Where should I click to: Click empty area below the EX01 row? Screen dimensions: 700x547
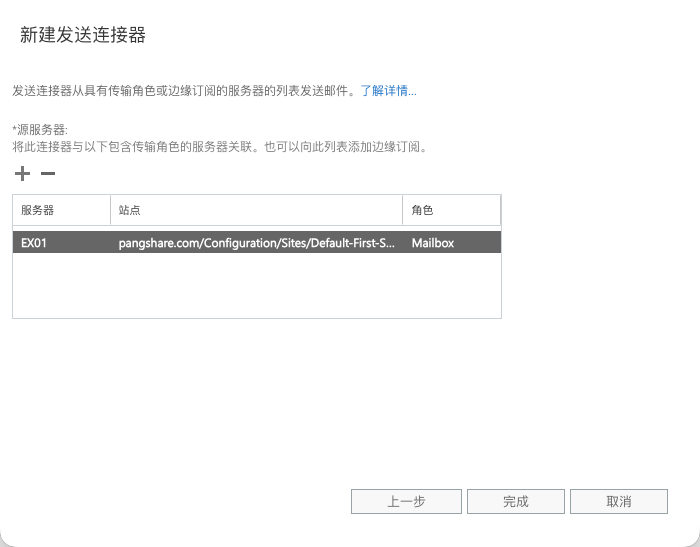(256, 285)
